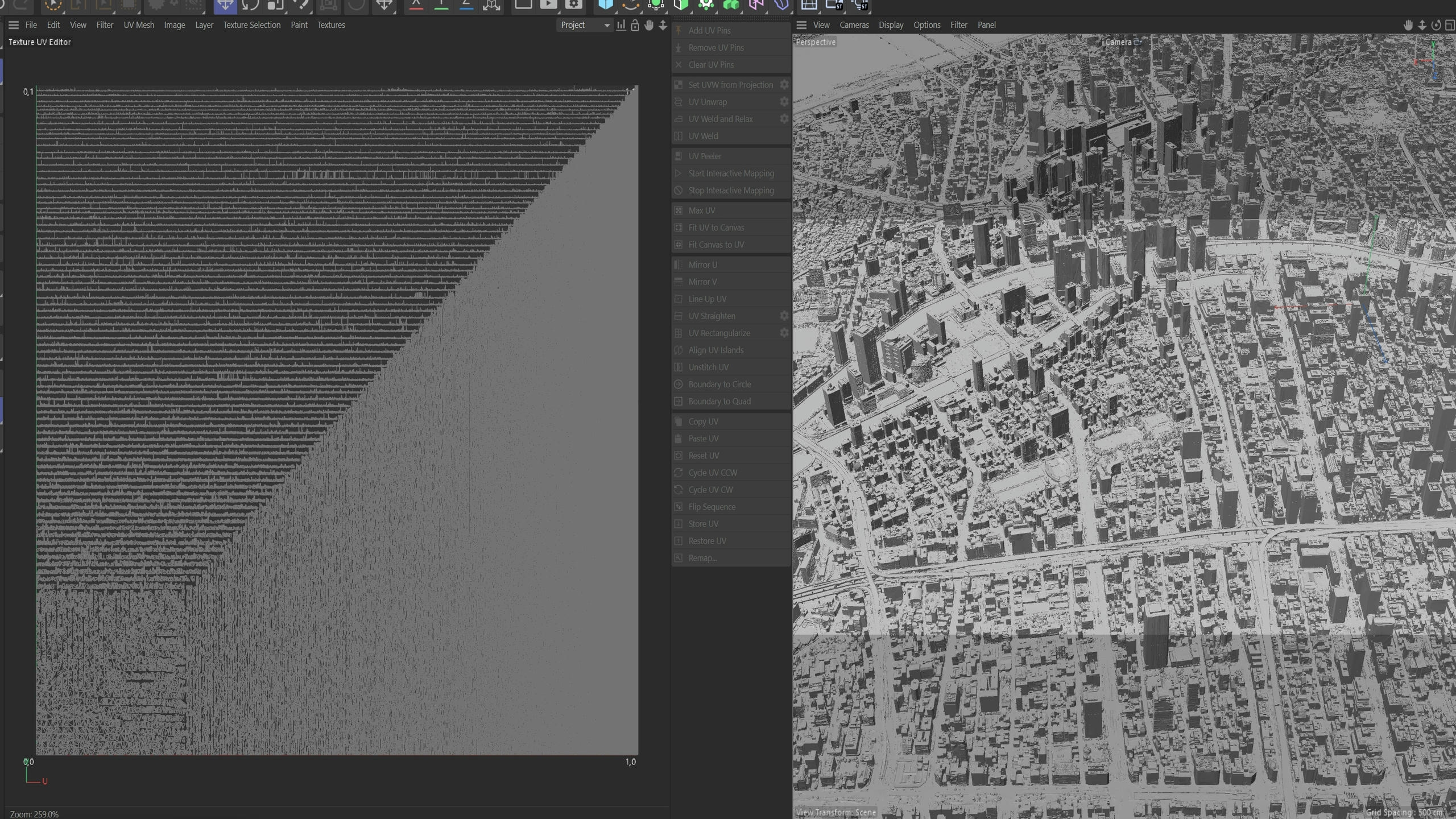
Task: Click the Zoom: 259.0% status text
Action: click(x=34, y=814)
